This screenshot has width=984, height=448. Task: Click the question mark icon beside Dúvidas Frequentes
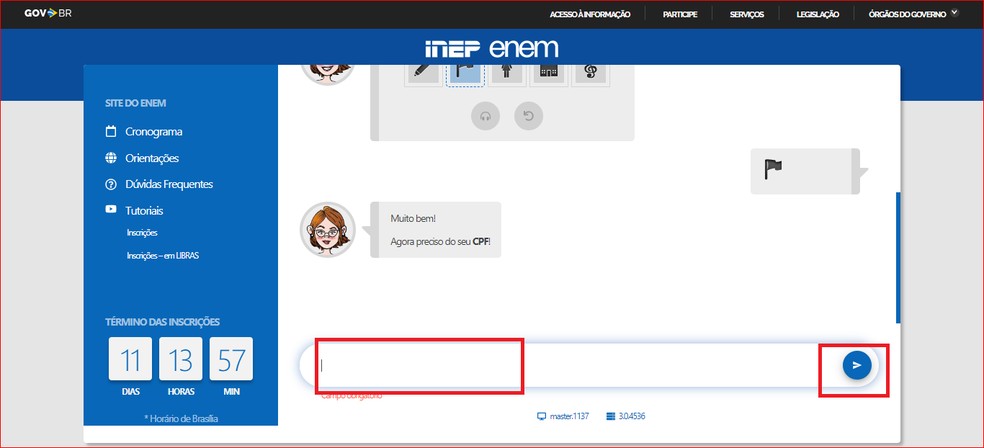pyautogui.click(x=111, y=184)
